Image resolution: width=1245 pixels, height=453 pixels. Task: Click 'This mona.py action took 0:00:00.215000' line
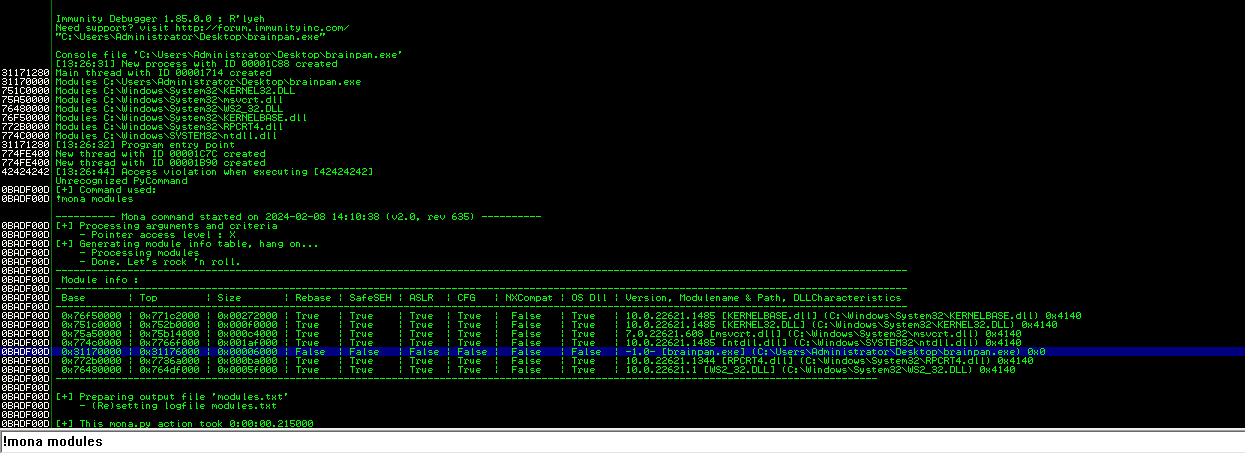[x=184, y=424]
